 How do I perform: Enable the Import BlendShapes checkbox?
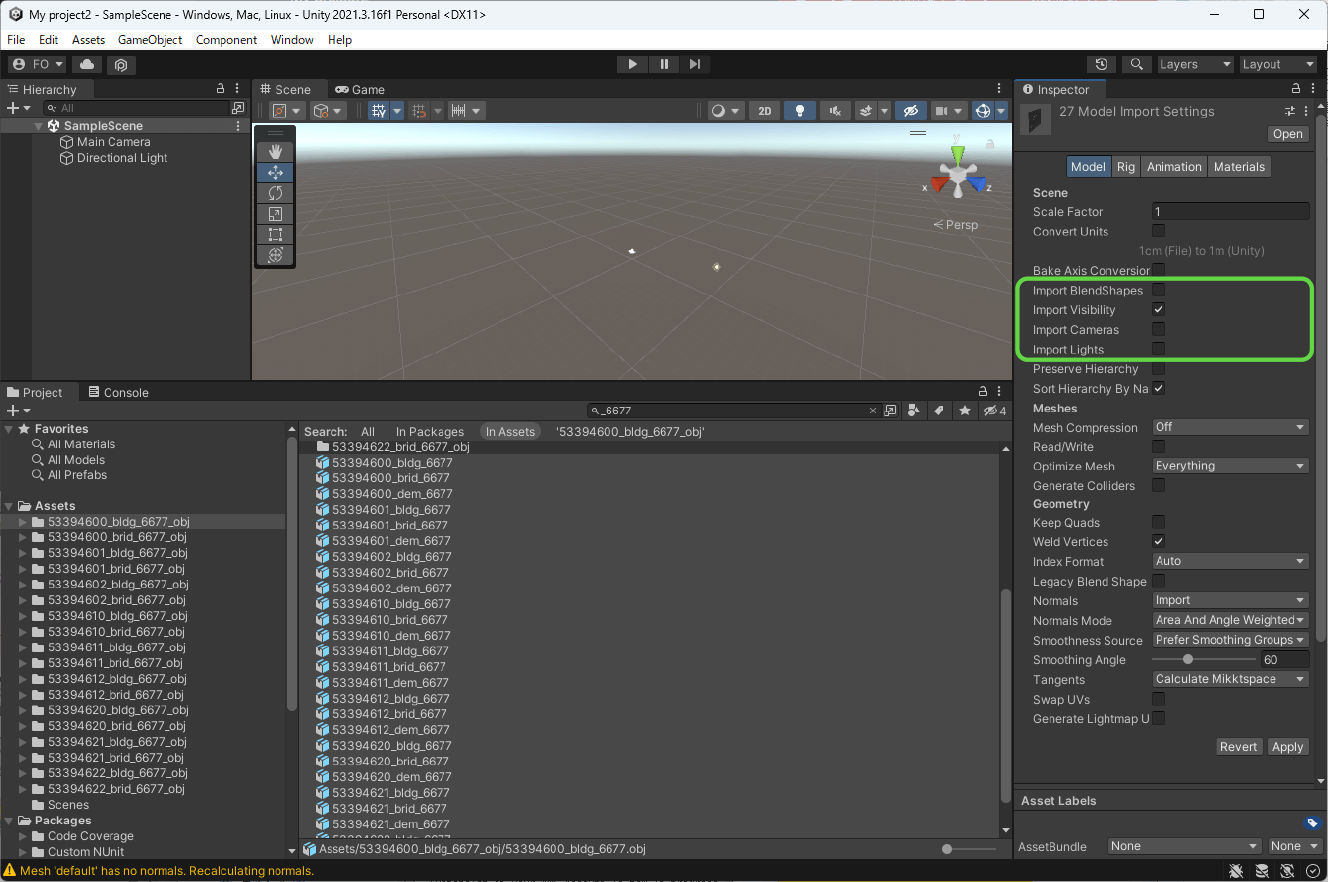click(x=1158, y=290)
